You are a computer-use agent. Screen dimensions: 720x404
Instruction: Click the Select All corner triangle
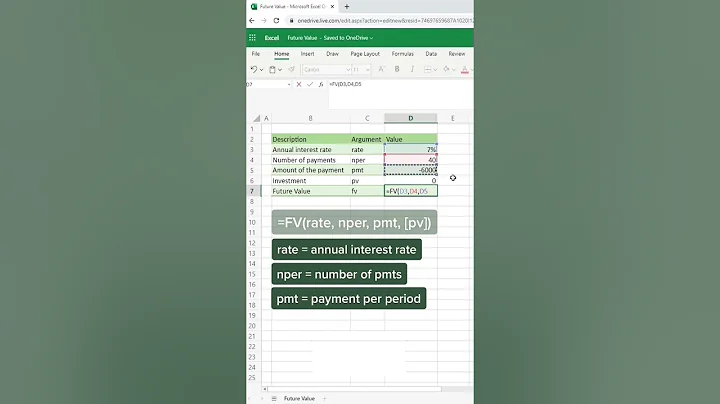point(257,118)
